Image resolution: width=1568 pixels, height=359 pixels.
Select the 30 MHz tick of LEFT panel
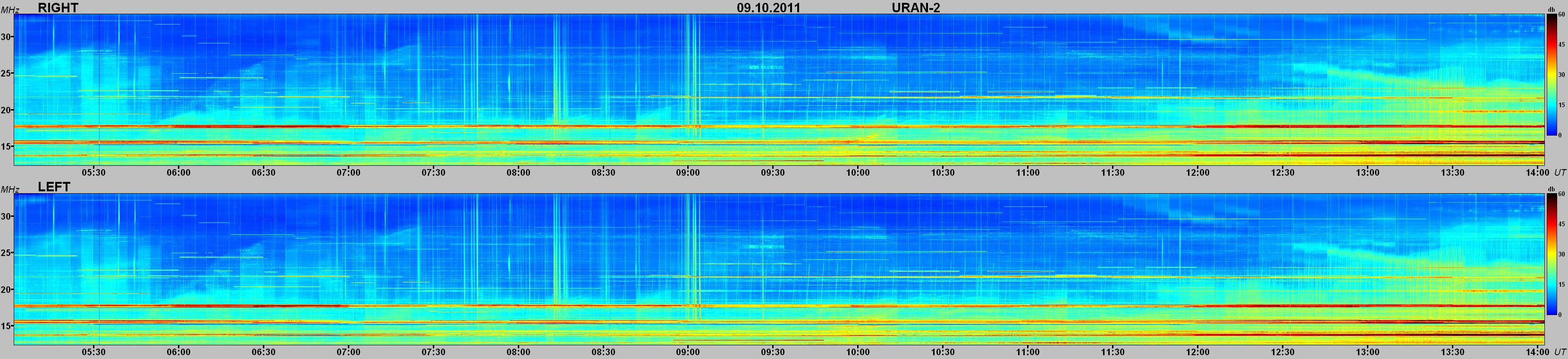pos(6,216)
